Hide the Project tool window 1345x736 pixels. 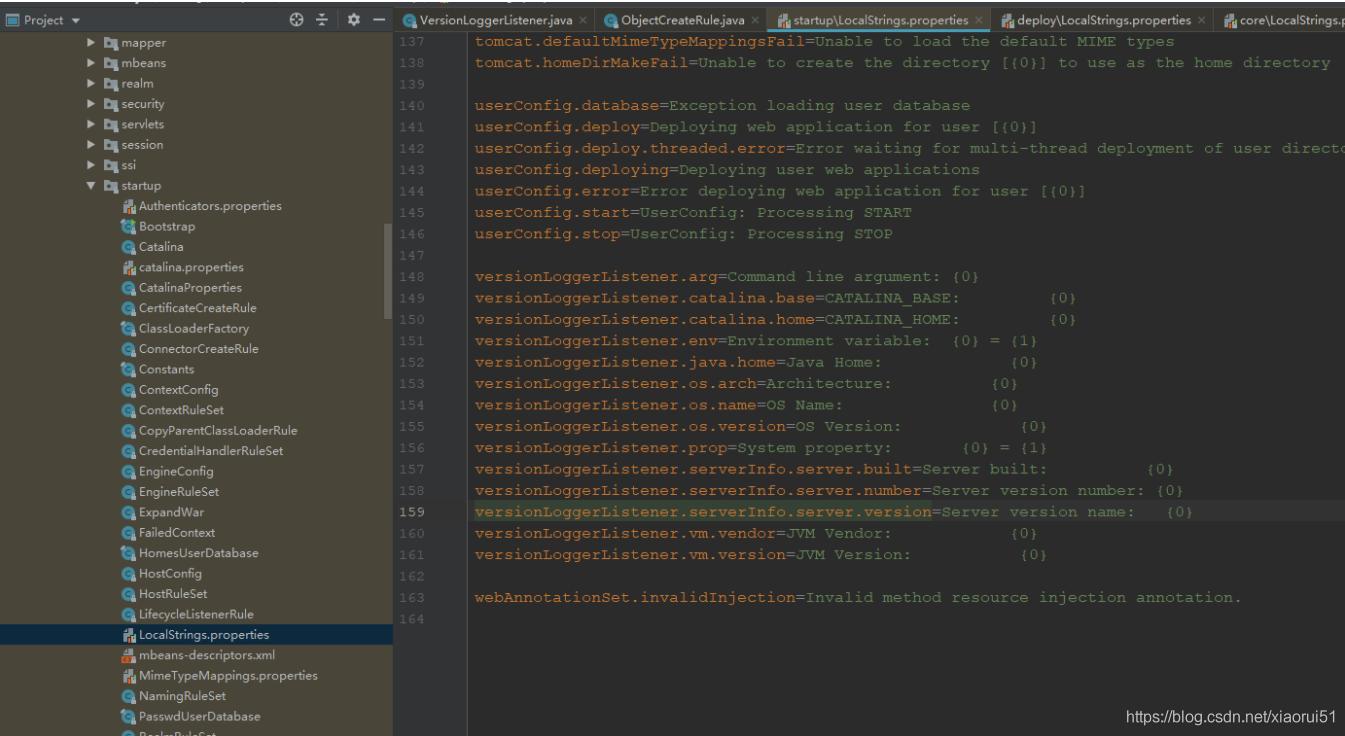(x=377, y=20)
